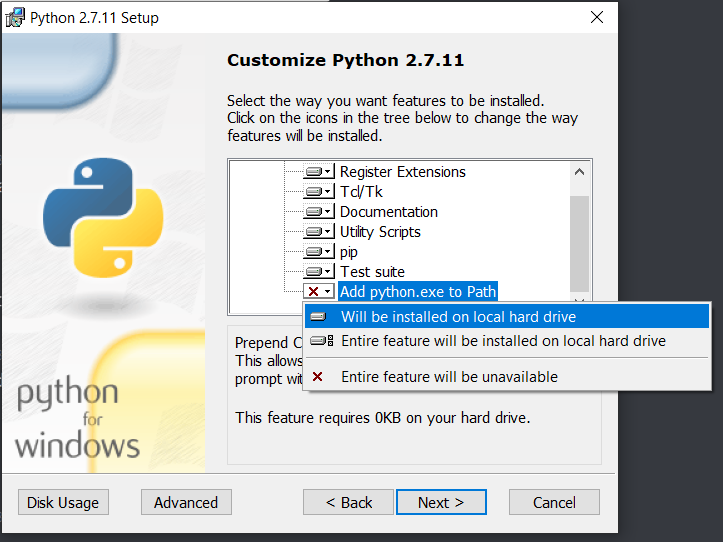Click hard drive icon of first menu option
The width and height of the screenshot is (723, 542).
pos(318,317)
